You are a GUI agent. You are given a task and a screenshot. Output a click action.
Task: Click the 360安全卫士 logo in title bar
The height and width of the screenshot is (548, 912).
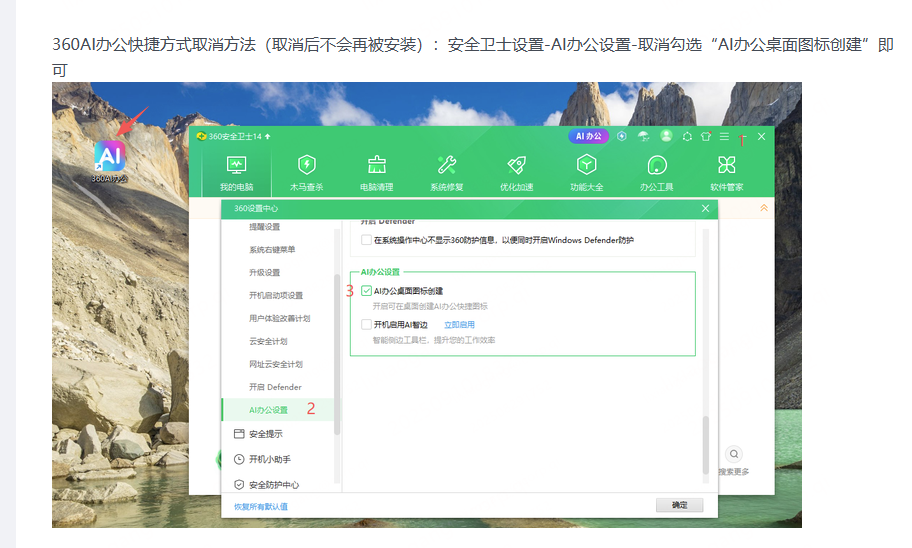[202, 136]
